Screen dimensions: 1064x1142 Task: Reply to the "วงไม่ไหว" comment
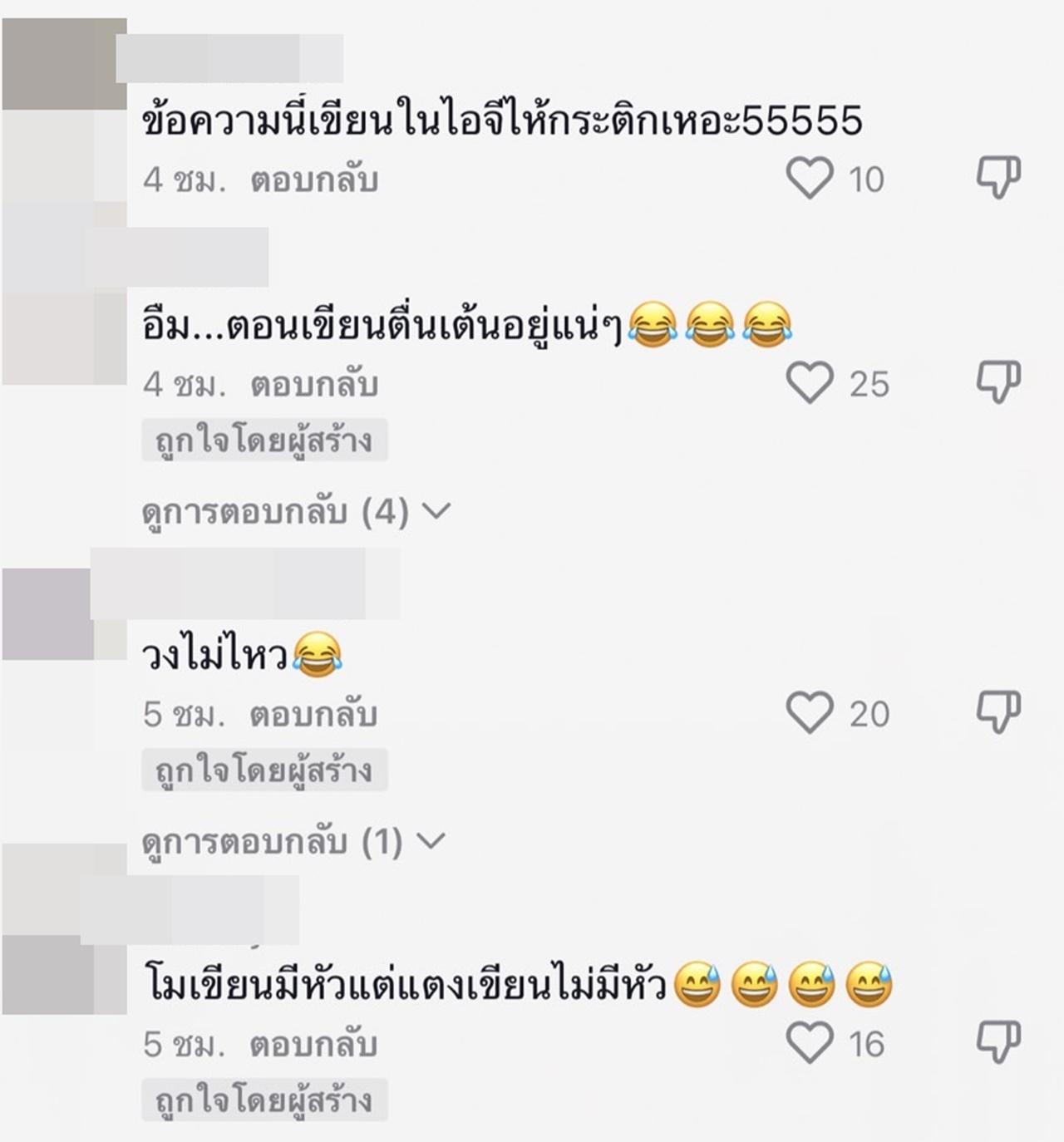[314, 714]
